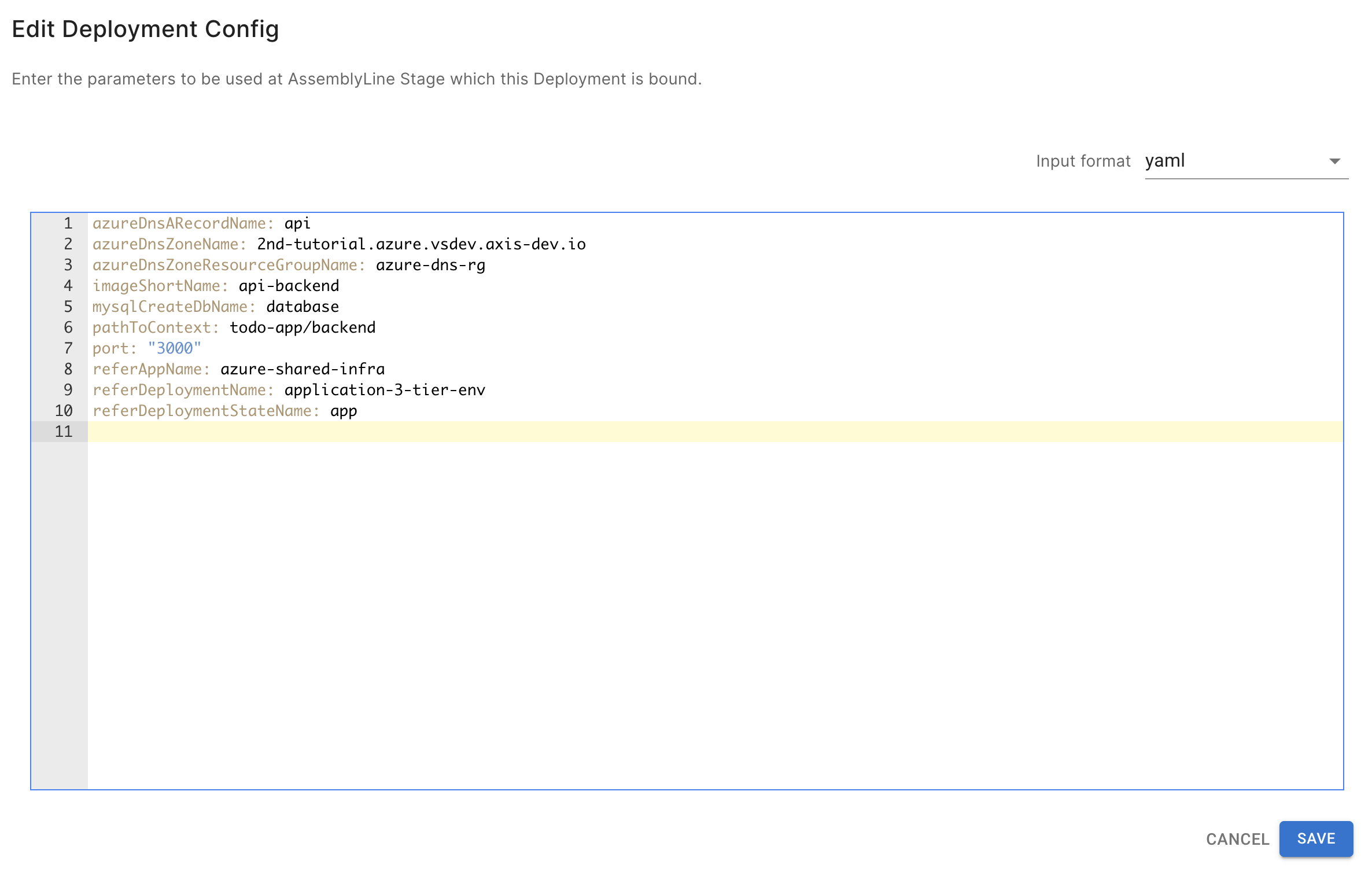Click the azureDnsZoneName value on line 2
Screen dimensions: 1372x876
coord(421,244)
